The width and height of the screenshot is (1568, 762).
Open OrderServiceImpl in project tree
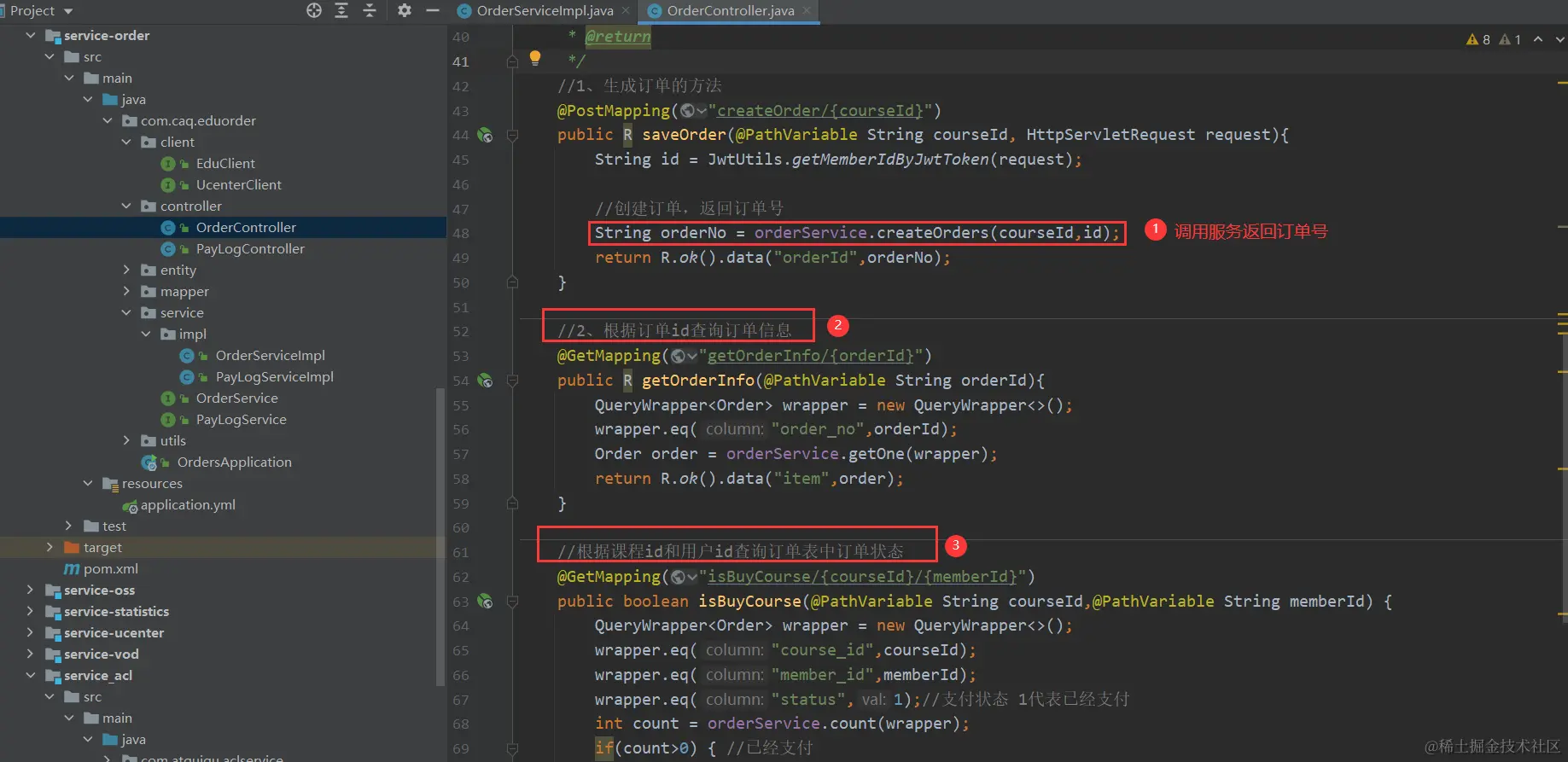(x=270, y=355)
